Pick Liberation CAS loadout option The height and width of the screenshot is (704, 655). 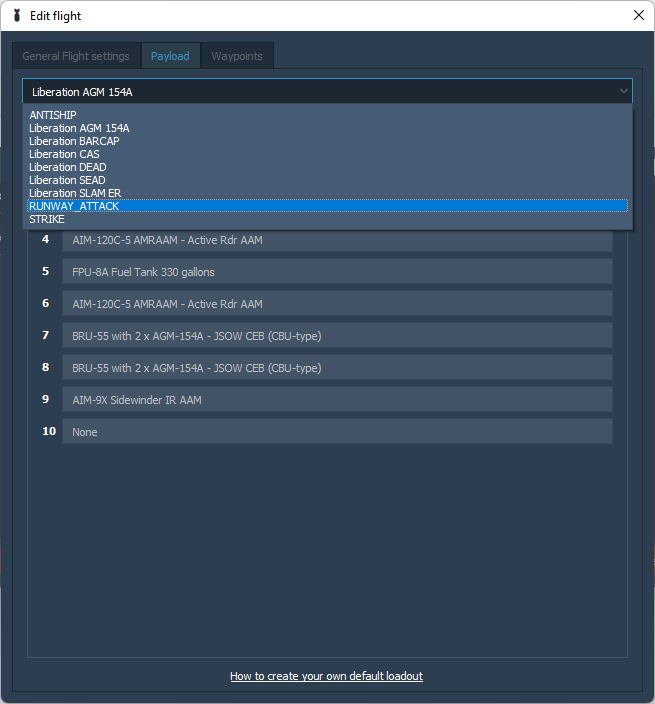[x=328, y=154]
